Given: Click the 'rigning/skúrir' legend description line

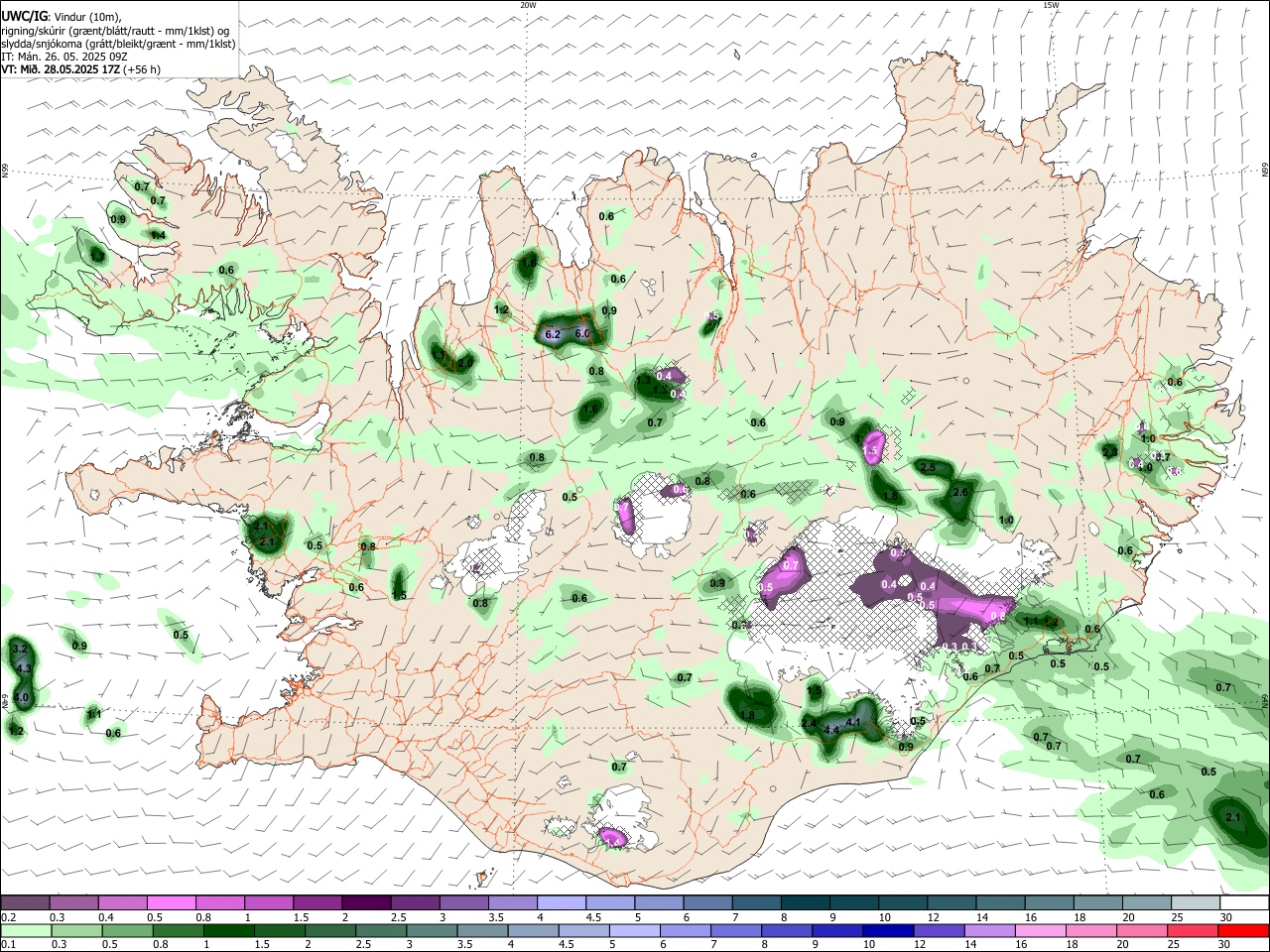Looking at the screenshot, I should point(117,31).
